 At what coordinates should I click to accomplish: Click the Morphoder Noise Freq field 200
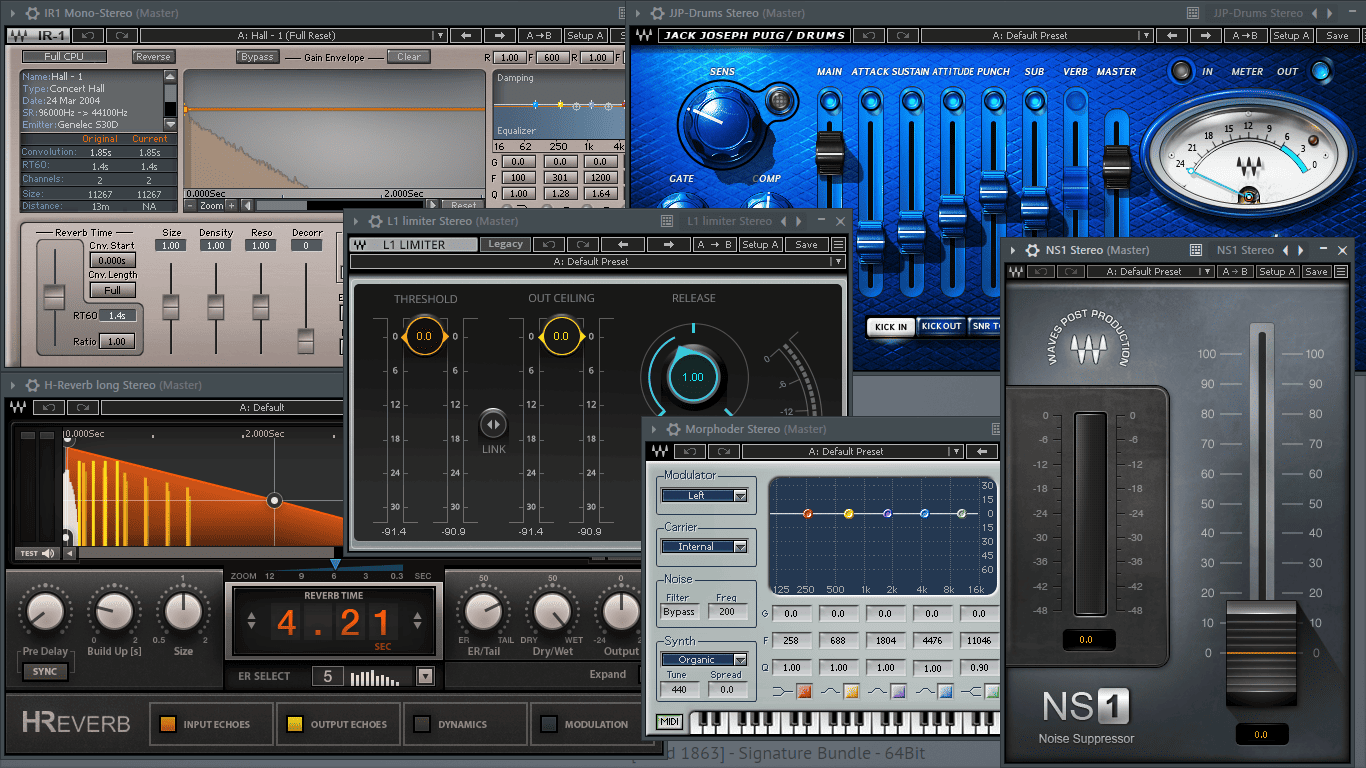pos(727,612)
